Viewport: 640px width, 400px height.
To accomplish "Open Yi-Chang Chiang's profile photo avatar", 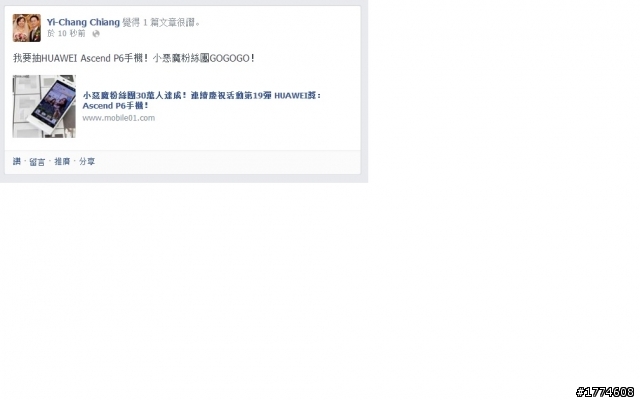I will coord(27,28).
